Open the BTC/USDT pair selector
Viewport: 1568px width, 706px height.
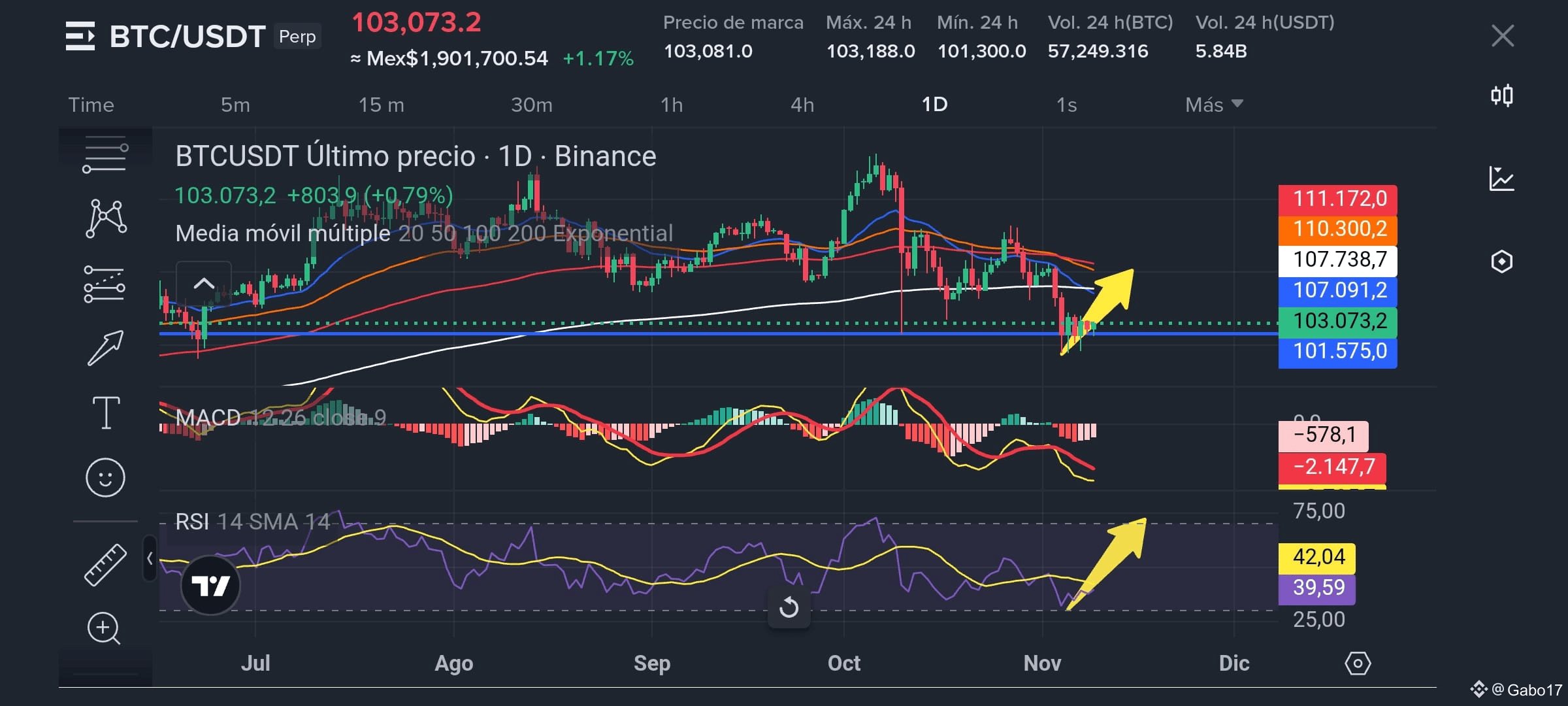pyautogui.click(x=187, y=37)
